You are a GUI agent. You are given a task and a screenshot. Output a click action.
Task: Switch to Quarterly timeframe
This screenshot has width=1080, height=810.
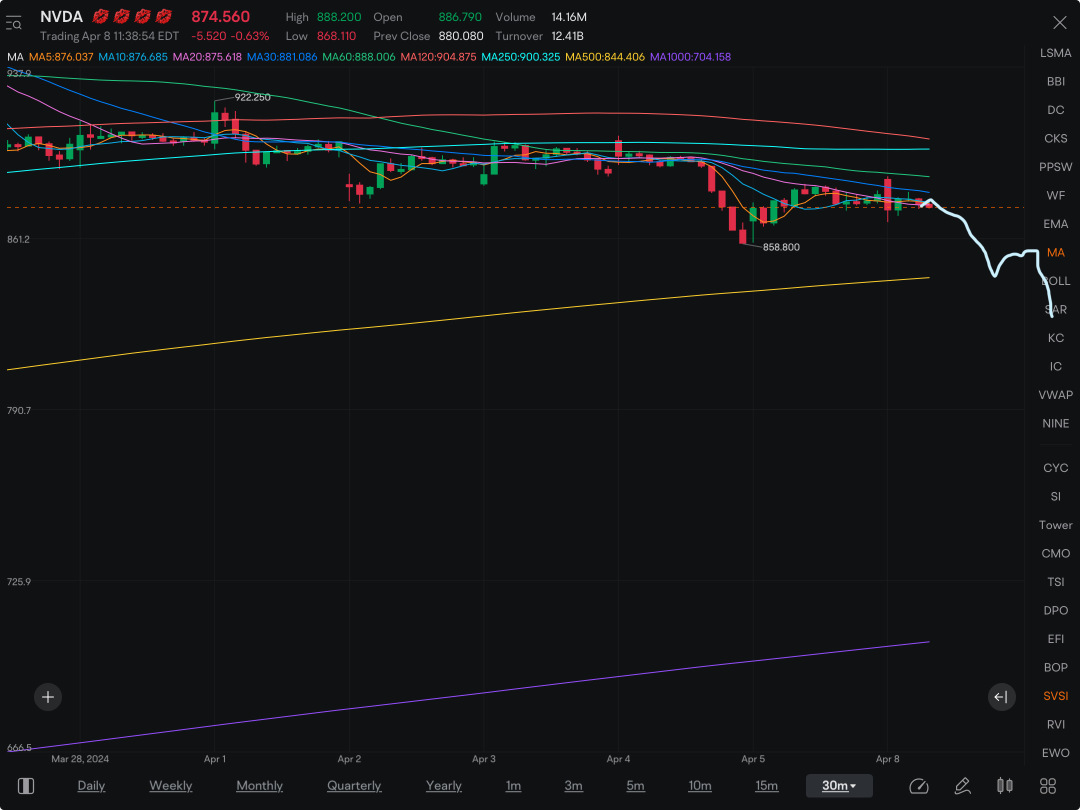tap(354, 786)
